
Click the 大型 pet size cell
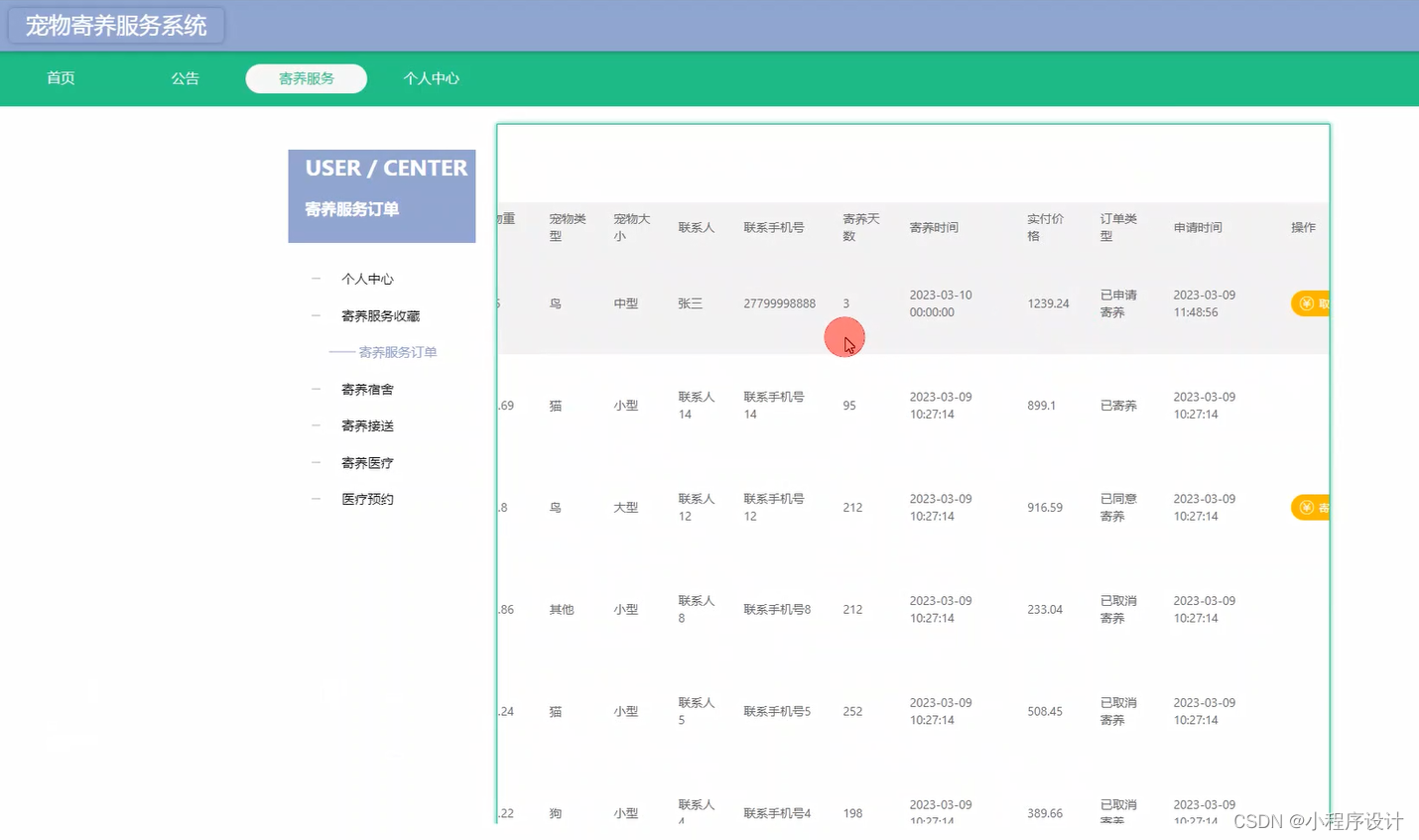pos(625,508)
